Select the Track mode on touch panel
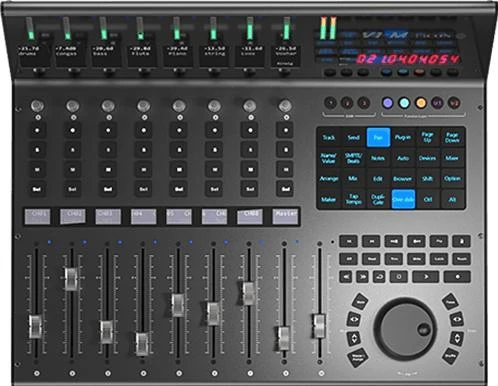498x386 pixels. 328,137
